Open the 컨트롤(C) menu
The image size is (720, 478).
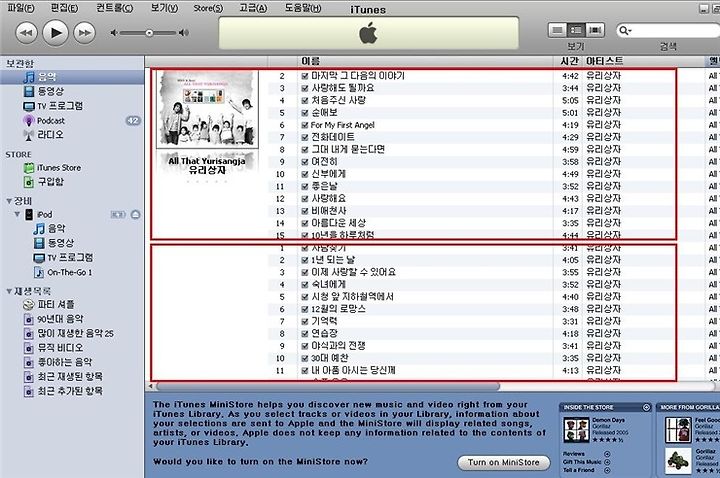(114, 8)
